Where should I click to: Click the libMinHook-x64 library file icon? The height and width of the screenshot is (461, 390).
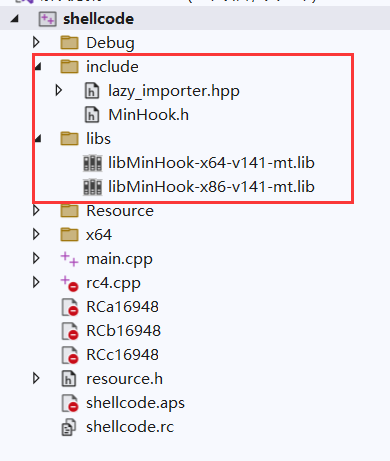[x=92, y=163]
